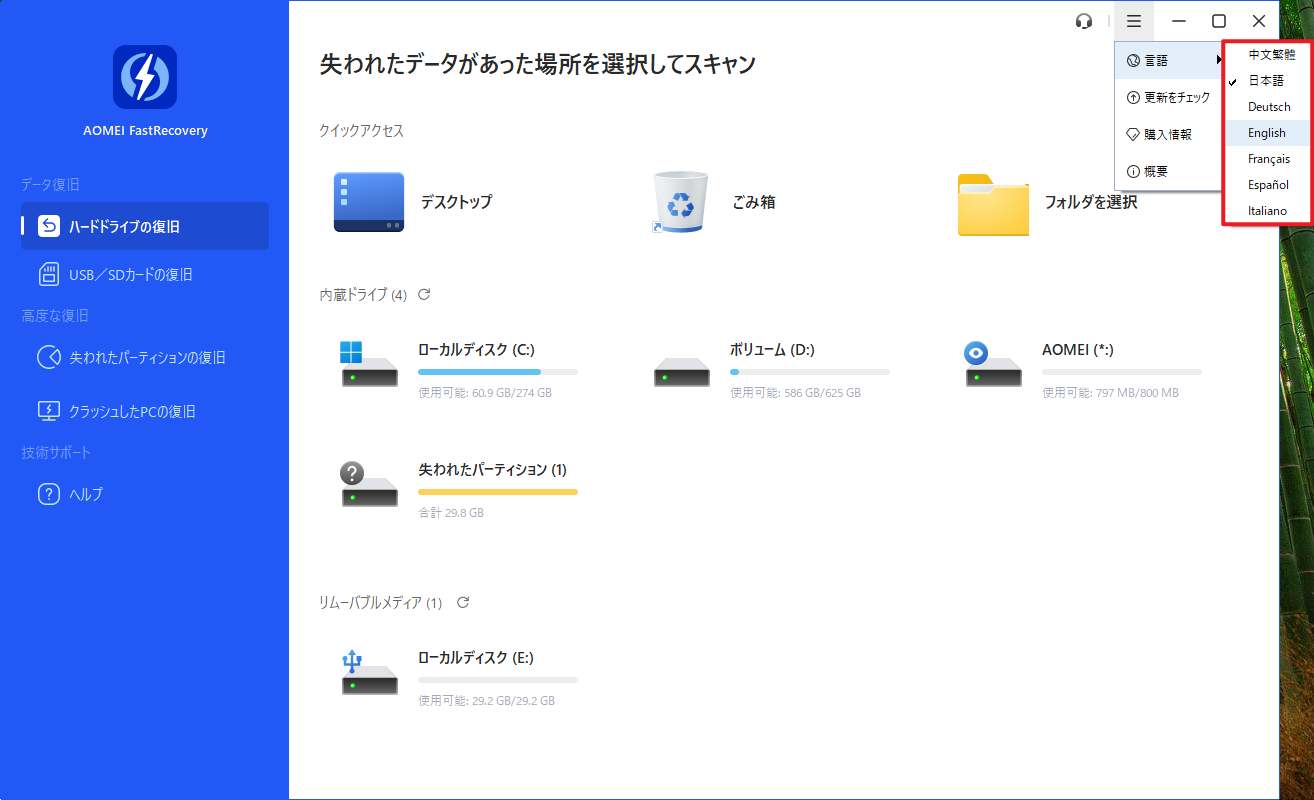The width and height of the screenshot is (1314, 800).
Task: Click 更新をチェック menu entry
Action: [x=1168, y=97]
